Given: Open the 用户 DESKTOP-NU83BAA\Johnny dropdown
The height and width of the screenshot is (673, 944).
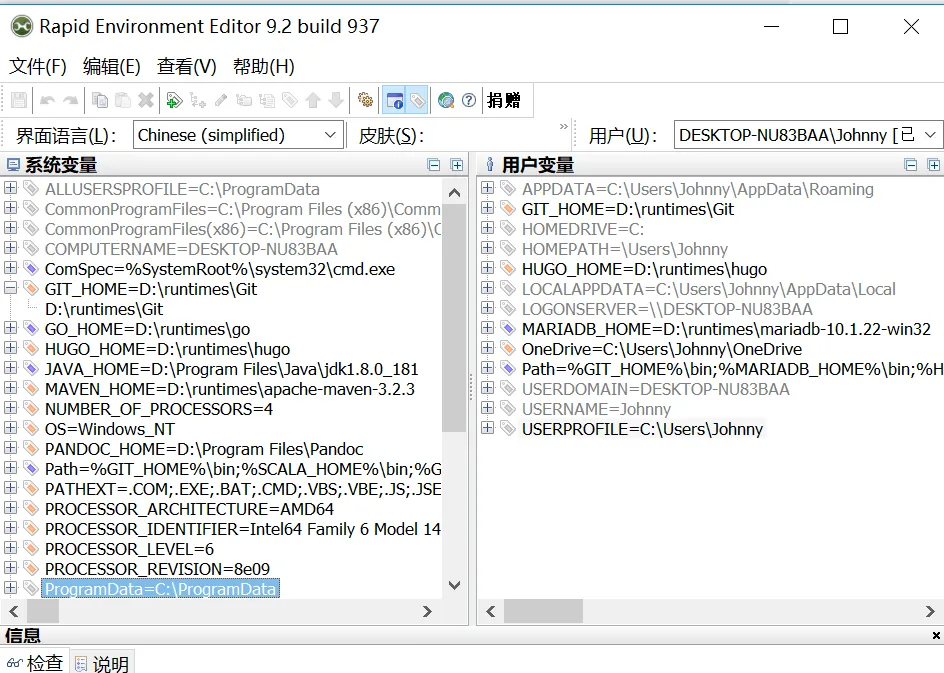Looking at the screenshot, I should point(808,135).
